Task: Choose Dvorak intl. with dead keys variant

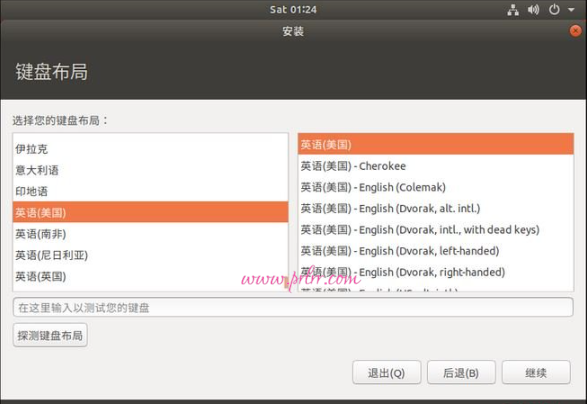Action: pyautogui.click(x=436, y=230)
